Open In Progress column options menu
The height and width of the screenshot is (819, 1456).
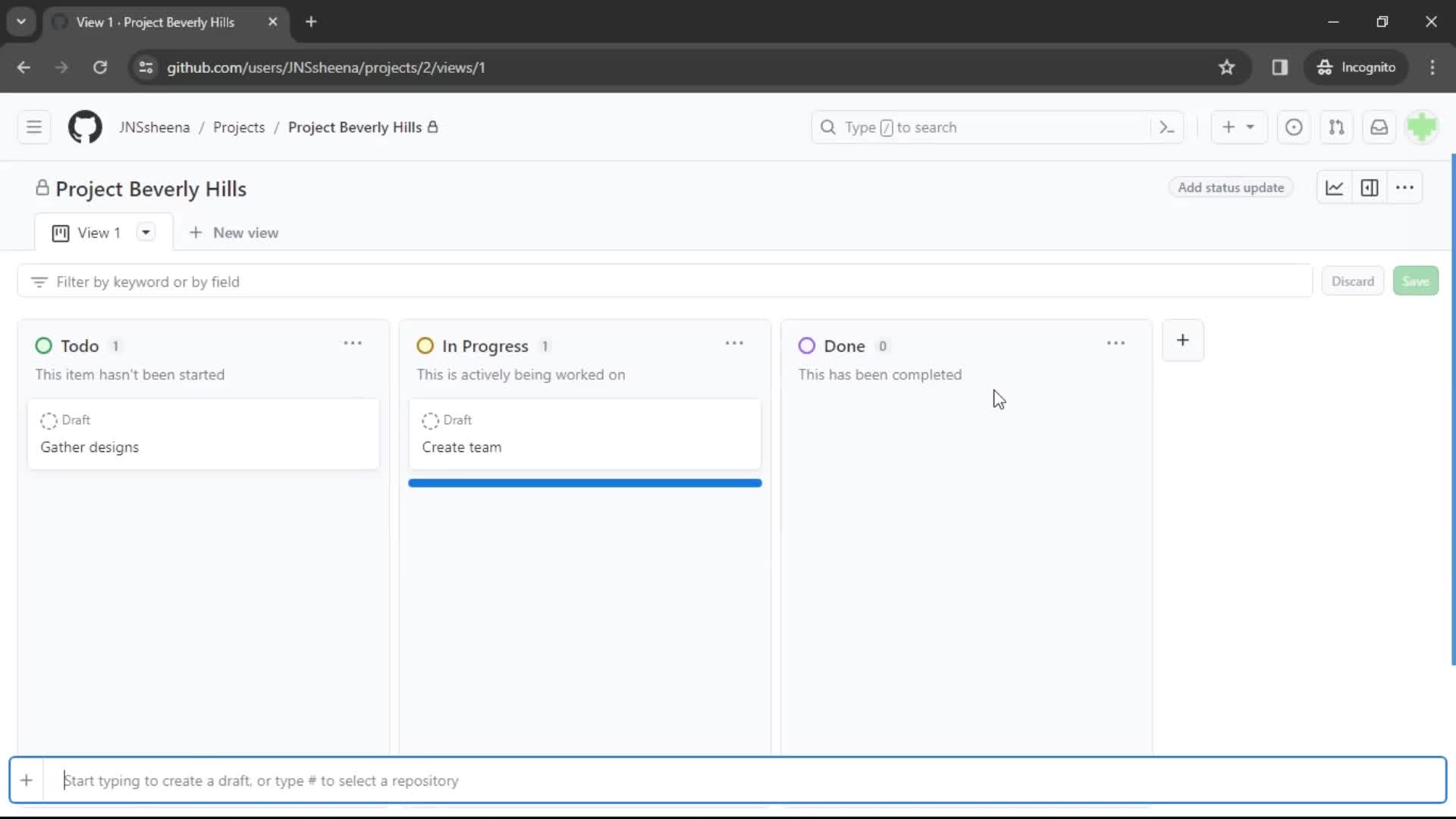click(734, 344)
